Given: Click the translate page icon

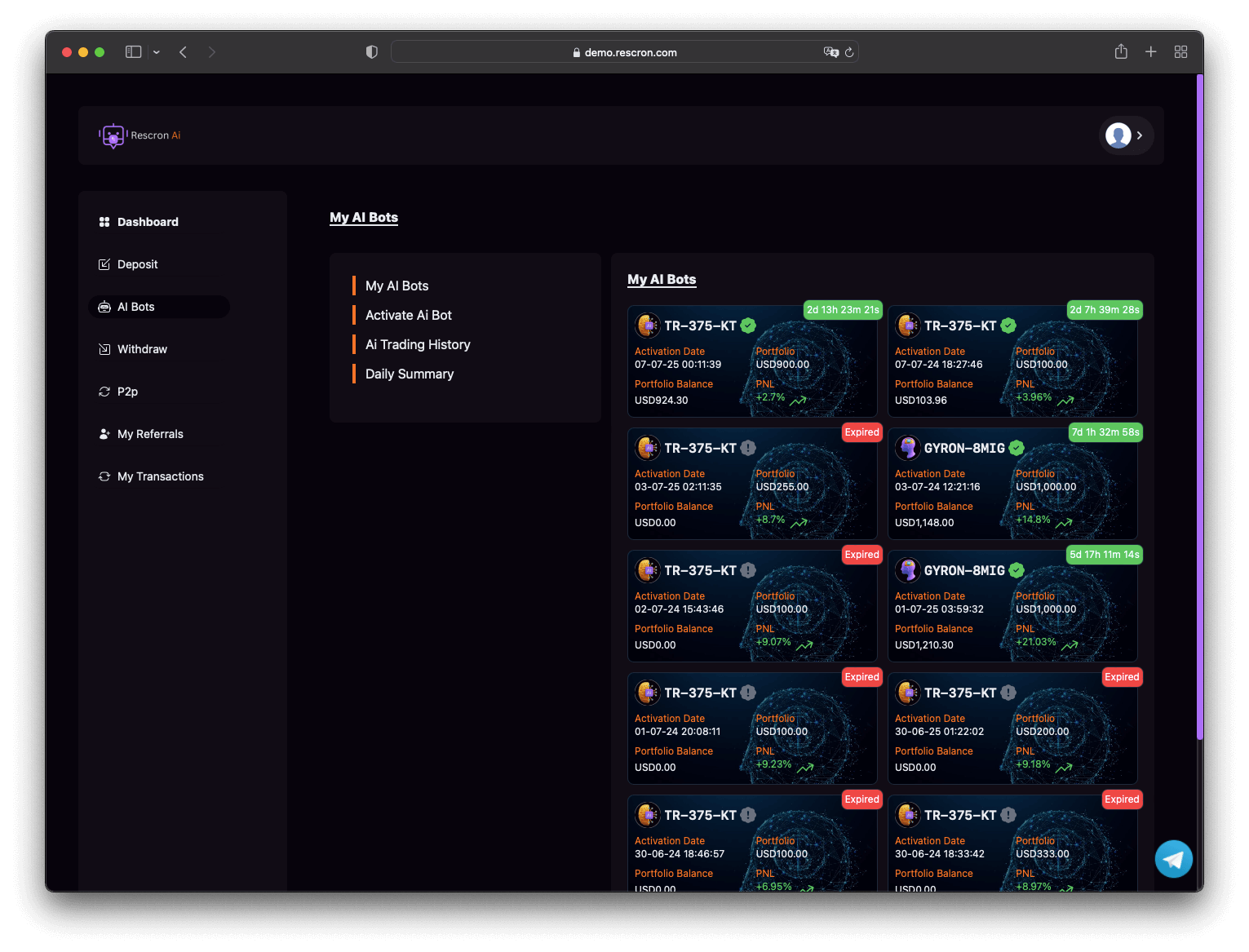Looking at the screenshot, I should (x=830, y=52).
